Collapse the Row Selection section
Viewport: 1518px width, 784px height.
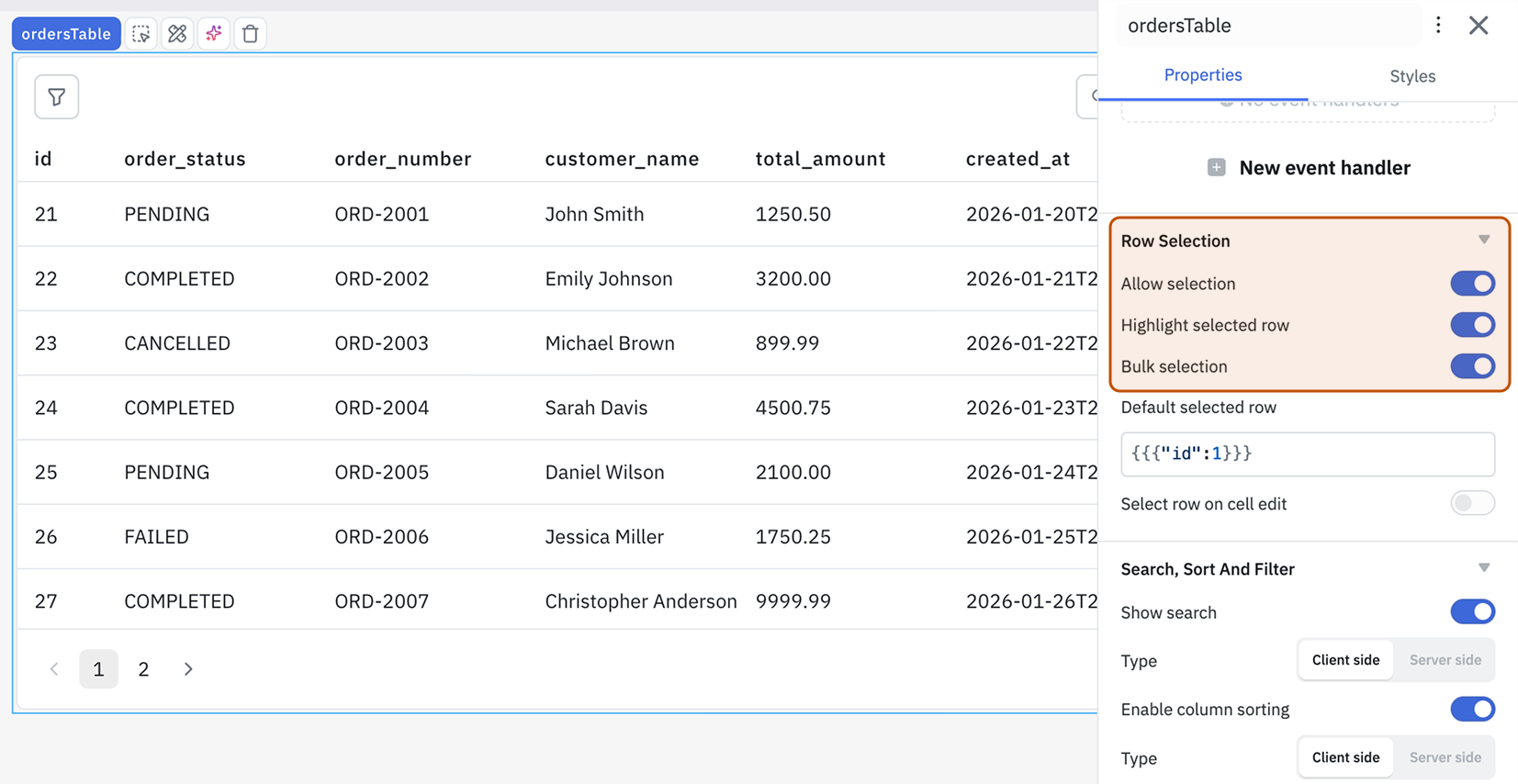tap(1484, 241)
